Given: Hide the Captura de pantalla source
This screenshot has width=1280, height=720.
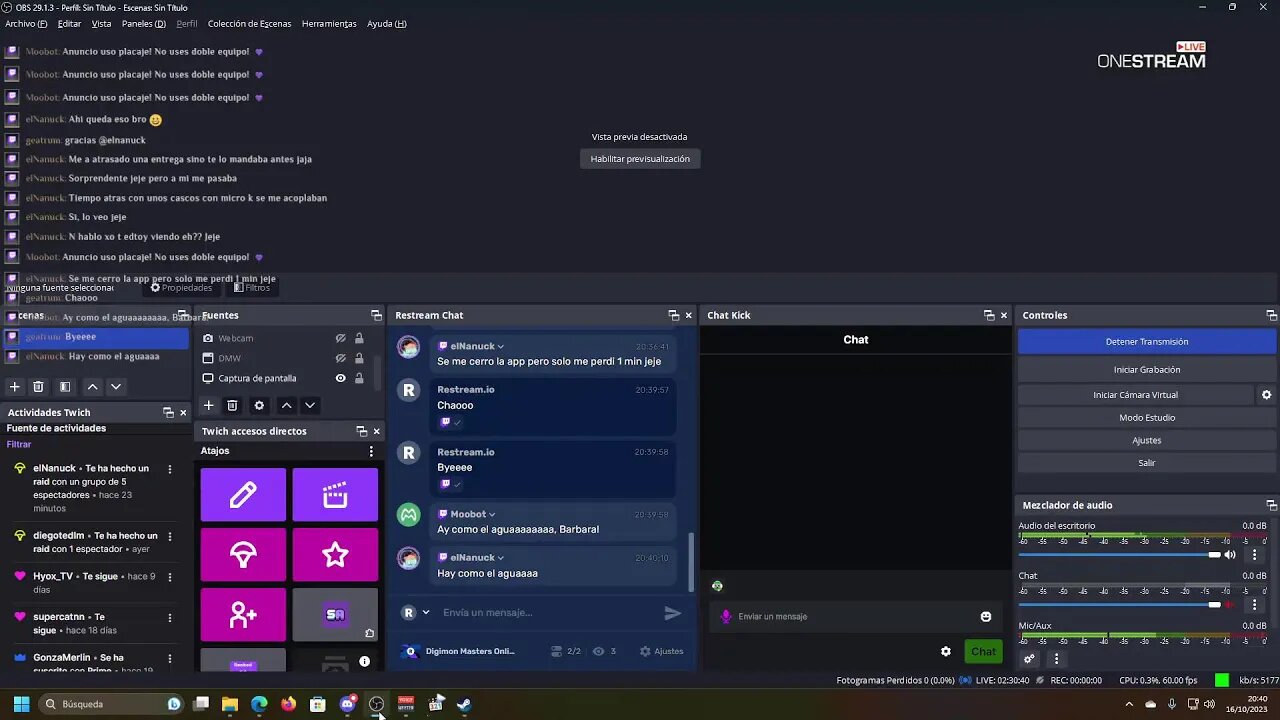Looking at the screenshot, I should [340, 378].
